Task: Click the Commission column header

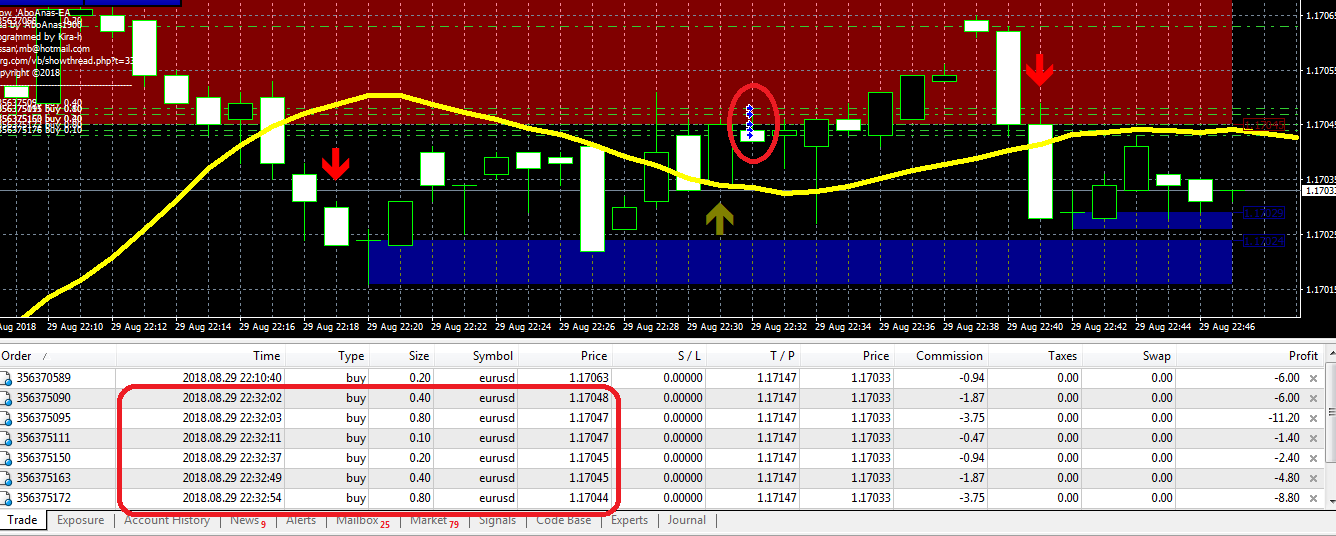Action: tap(949, 355)
